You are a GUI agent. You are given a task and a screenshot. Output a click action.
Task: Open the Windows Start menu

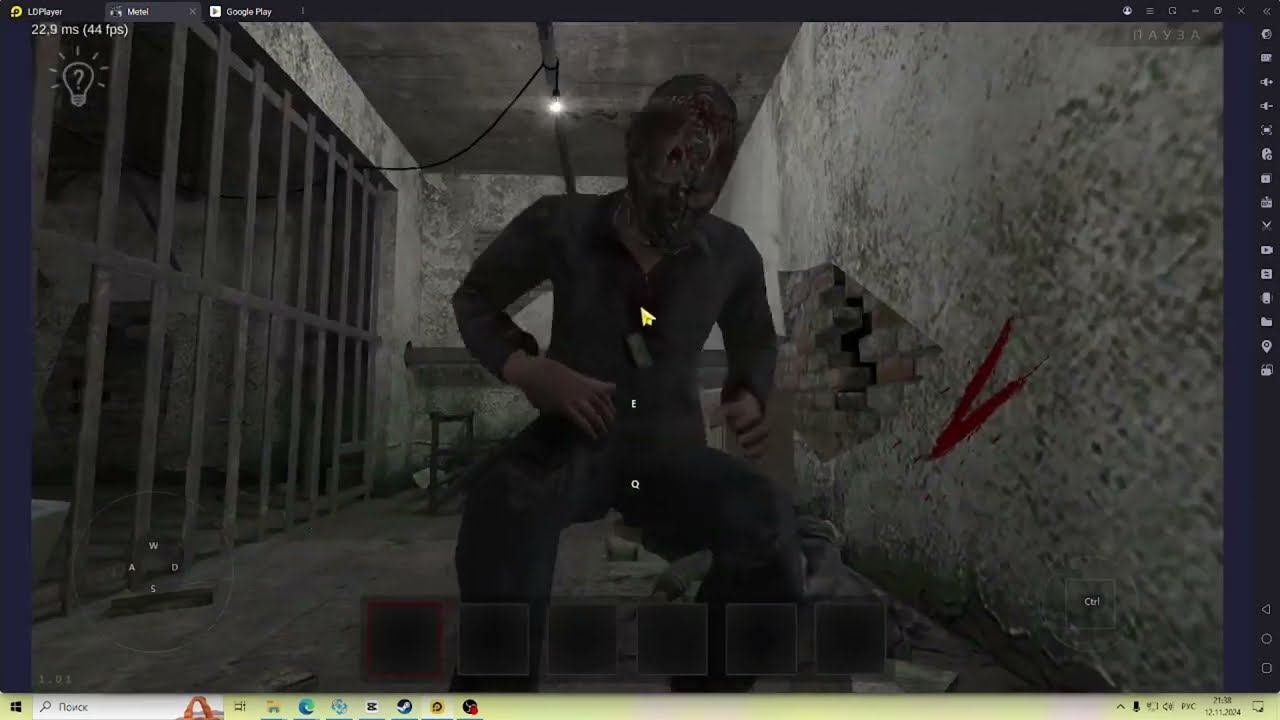tap(16, 707)
